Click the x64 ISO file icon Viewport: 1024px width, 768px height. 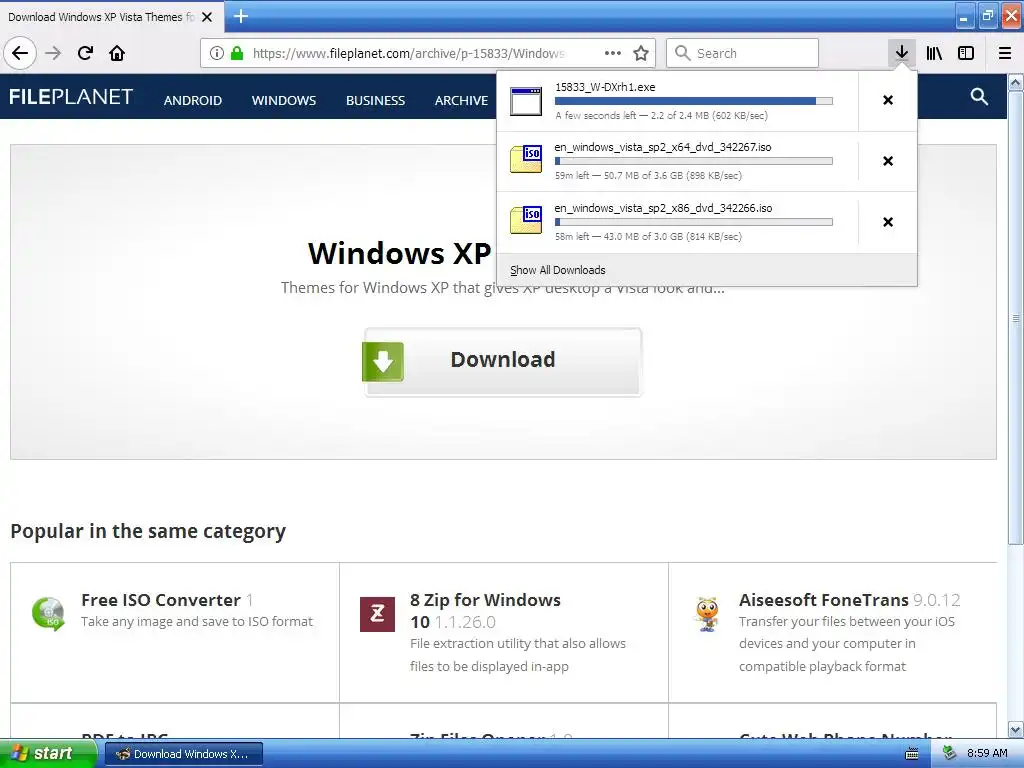tap(526, 159)
